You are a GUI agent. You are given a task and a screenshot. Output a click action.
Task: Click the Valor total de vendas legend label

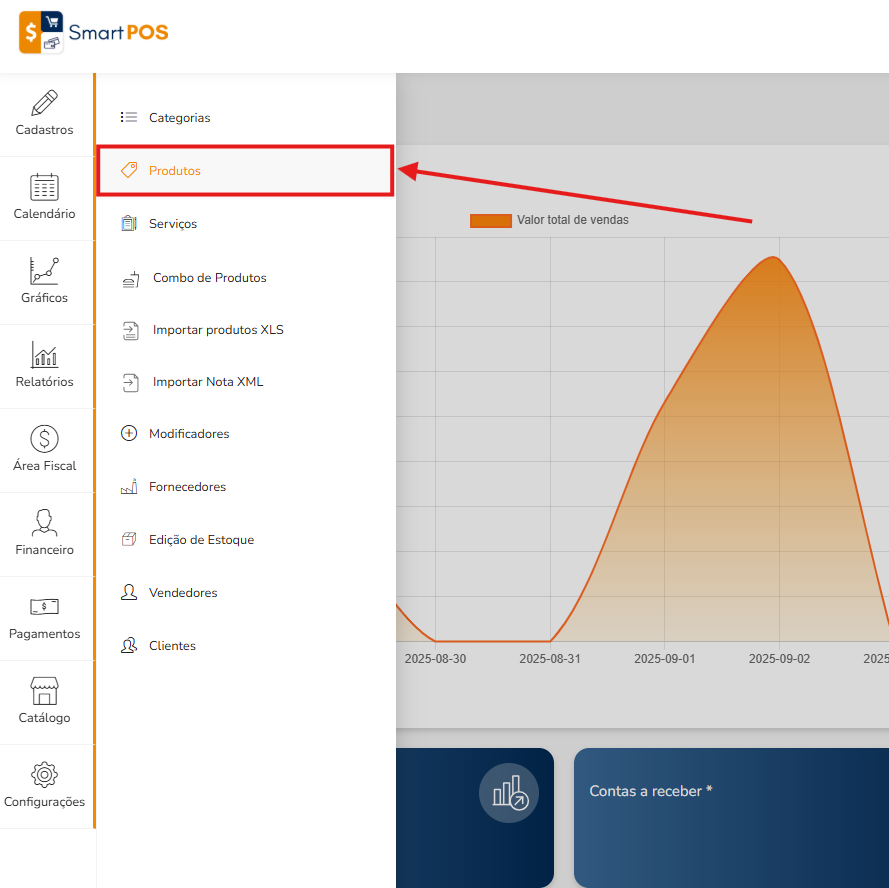point(573,220)
